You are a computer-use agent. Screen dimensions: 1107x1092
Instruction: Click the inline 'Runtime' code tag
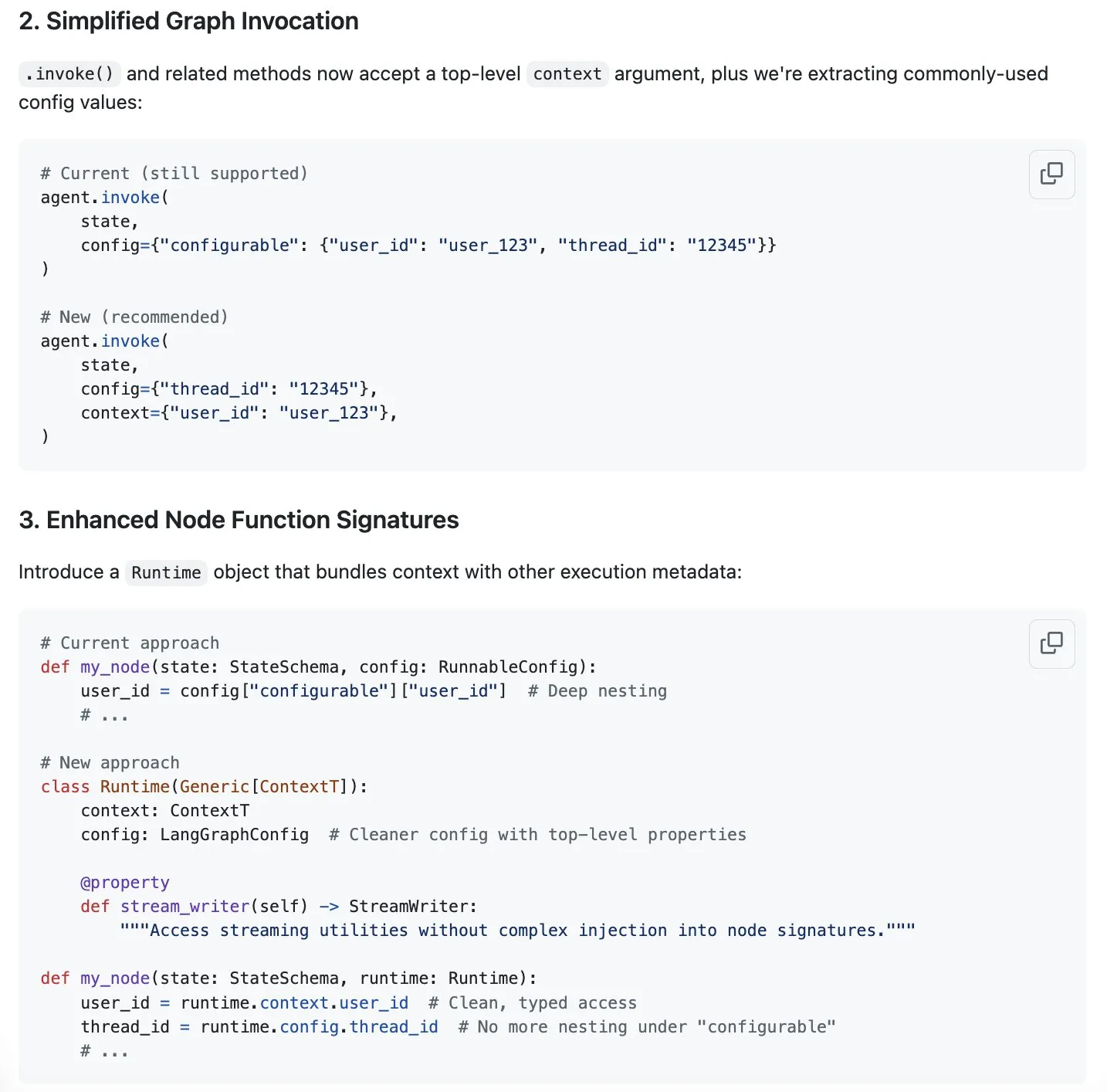pyautogui.click(x=166, y=572)
